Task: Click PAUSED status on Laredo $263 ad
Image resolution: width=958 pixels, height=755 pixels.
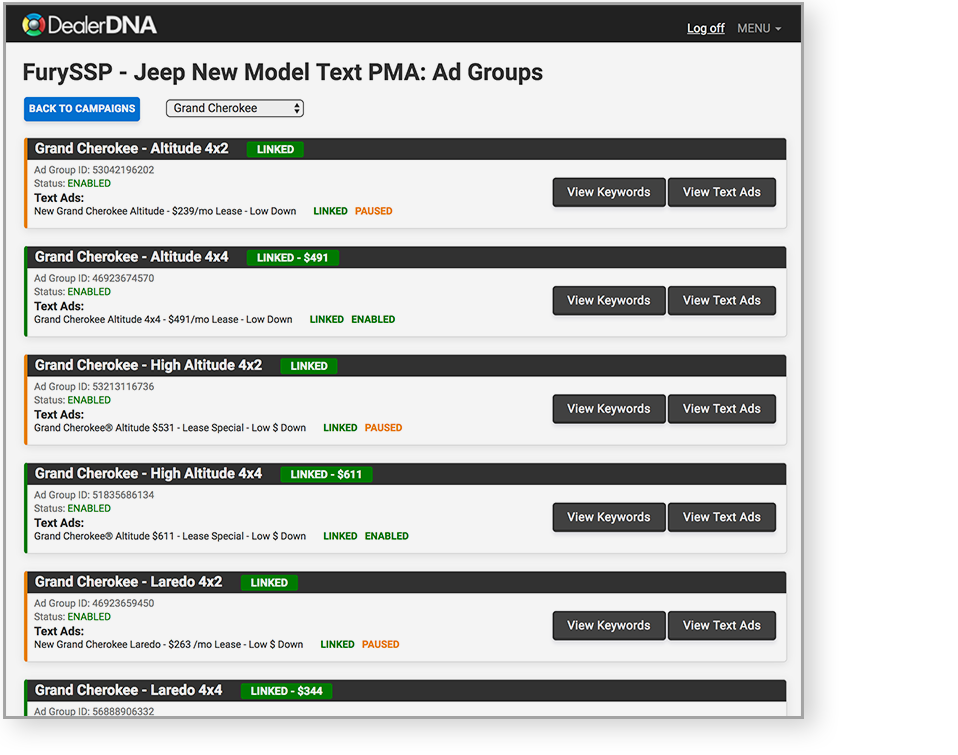Action: [380, 644]
